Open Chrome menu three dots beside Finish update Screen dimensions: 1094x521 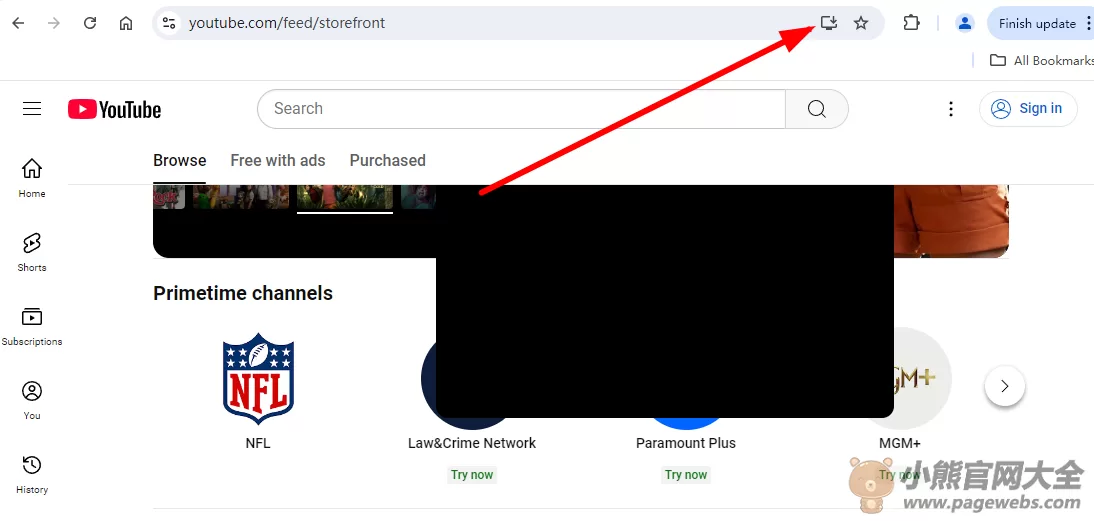tap(1088, 24)
